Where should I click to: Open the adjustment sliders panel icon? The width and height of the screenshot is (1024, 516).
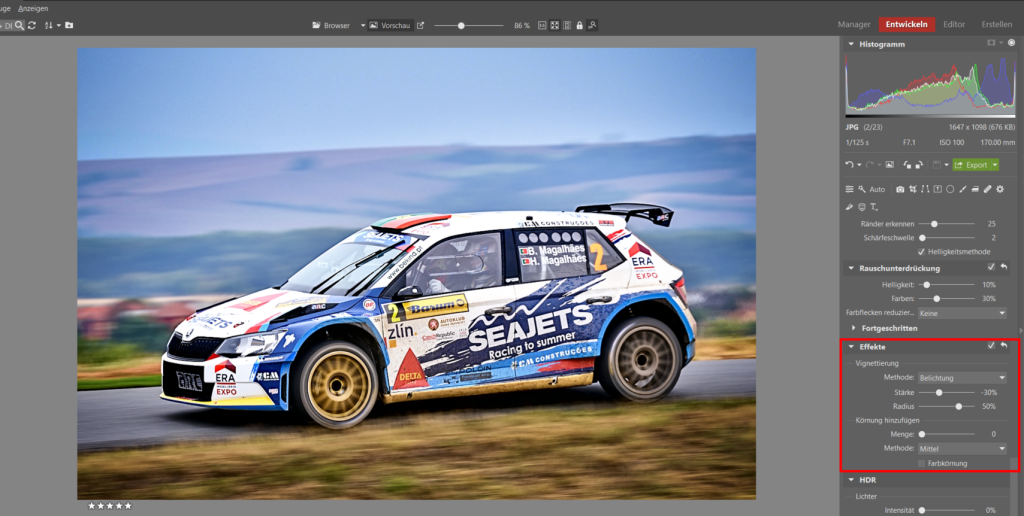tap(849, 189)
